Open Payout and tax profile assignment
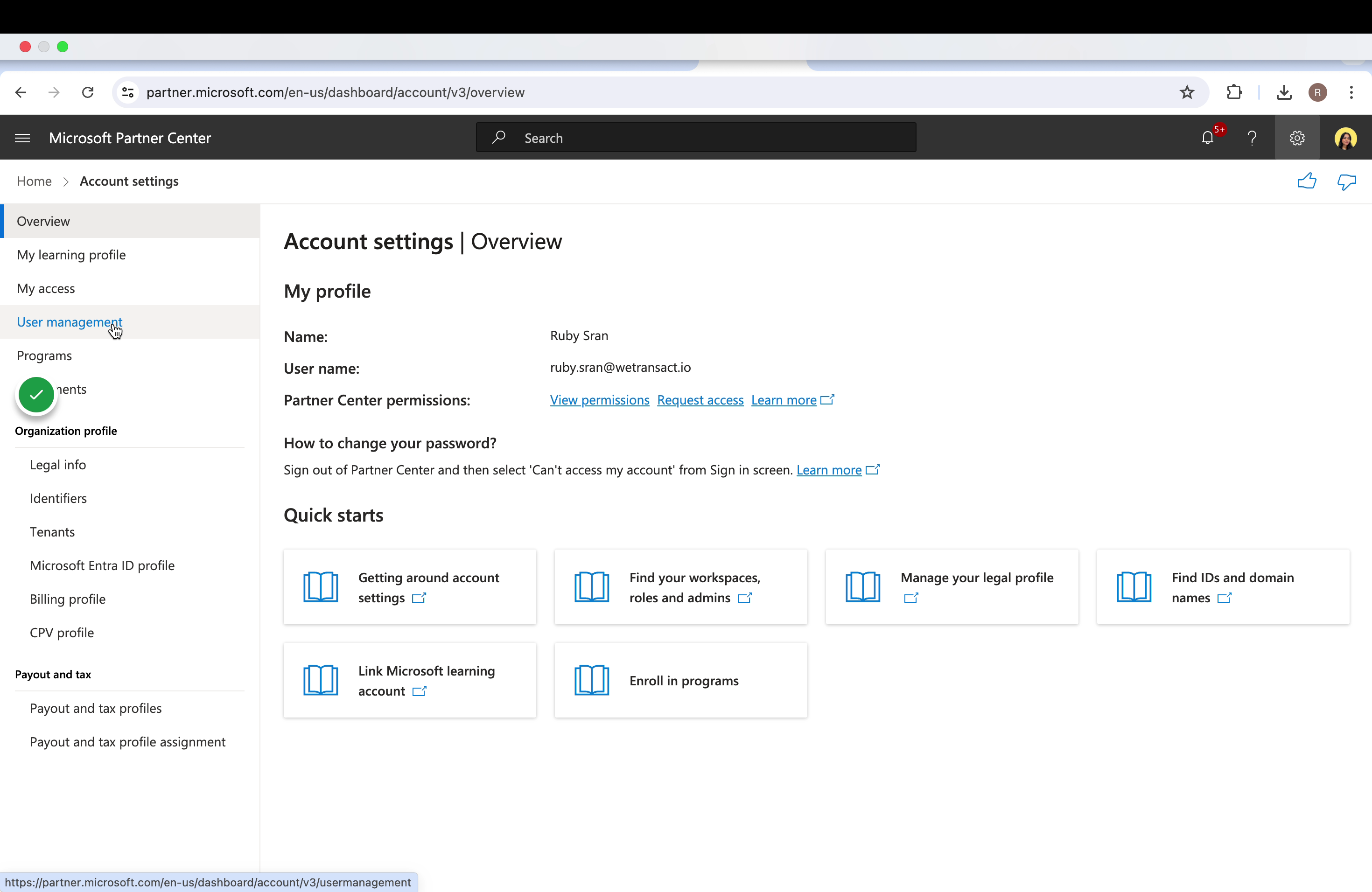This screenshot has height=892, width=1372. coord(127,742)
